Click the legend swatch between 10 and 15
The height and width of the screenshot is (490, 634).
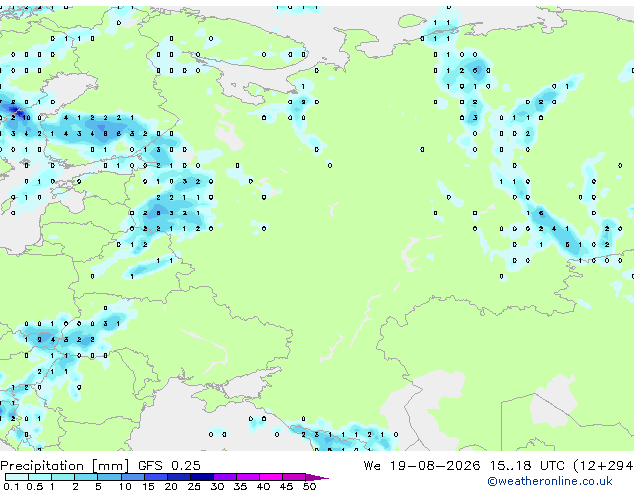tap(132, 477)
